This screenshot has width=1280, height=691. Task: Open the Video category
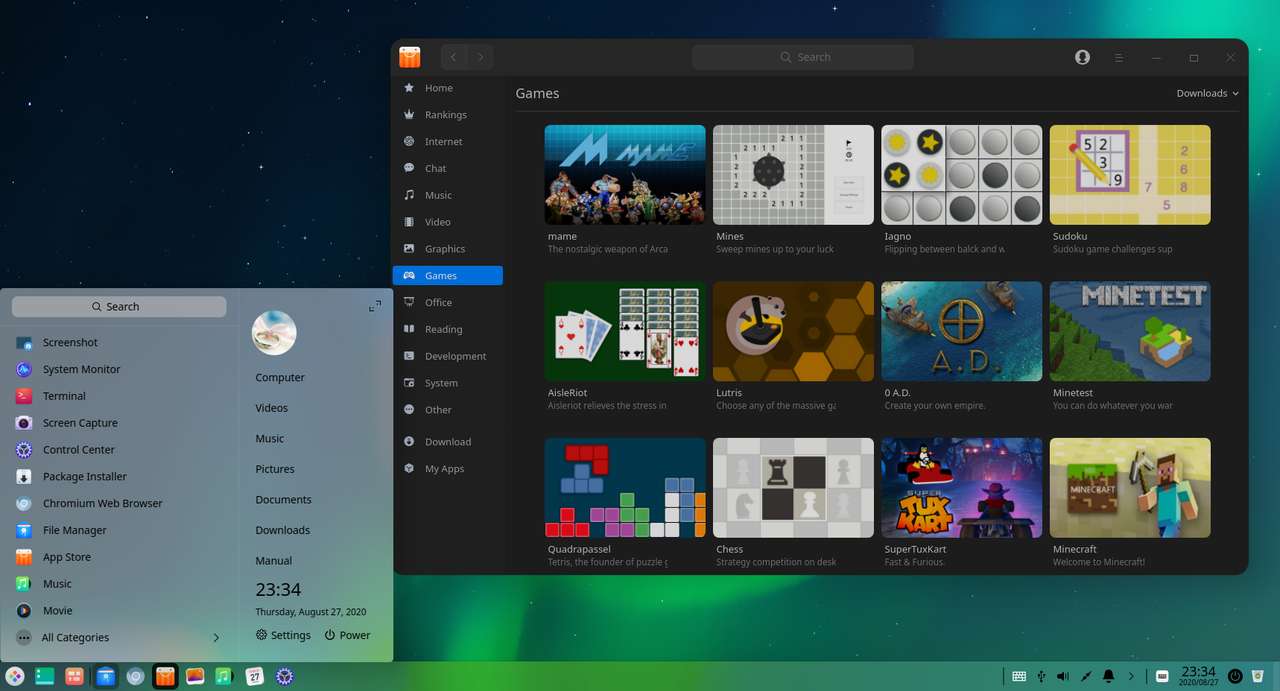point(447,222)
